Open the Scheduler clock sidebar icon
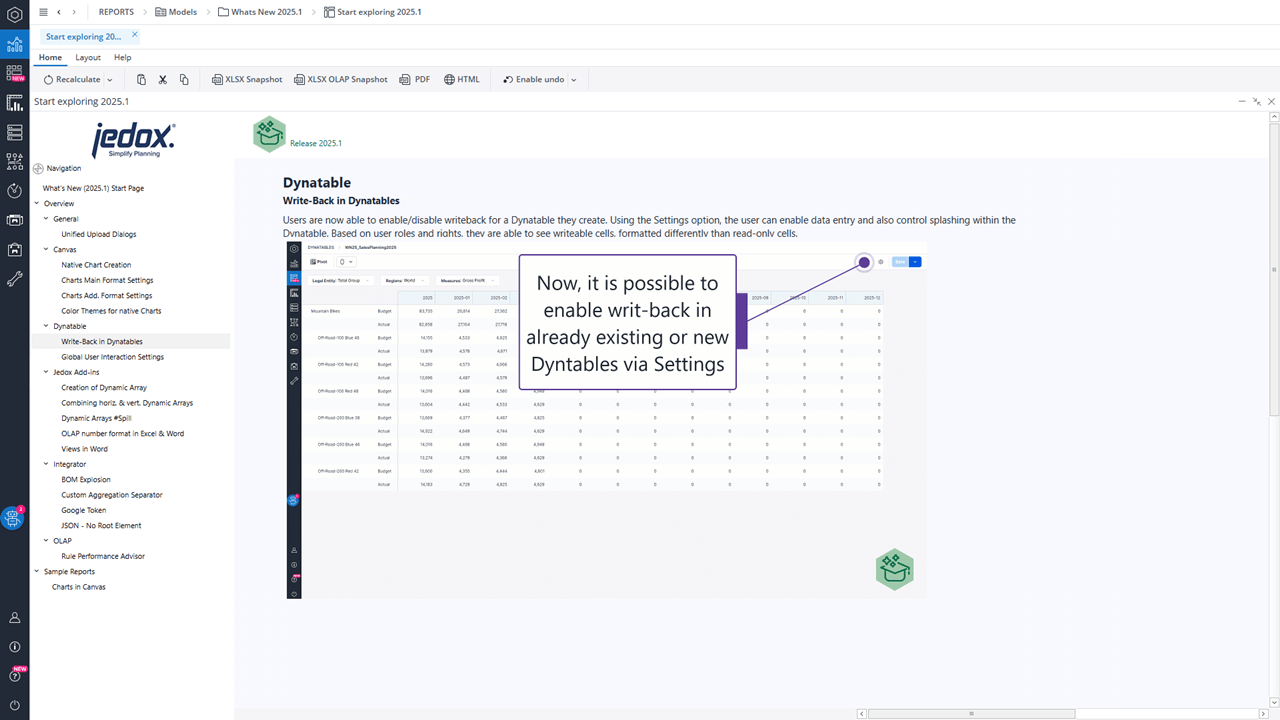Screen dimensions: 1280x720 [x=14, y=190]
